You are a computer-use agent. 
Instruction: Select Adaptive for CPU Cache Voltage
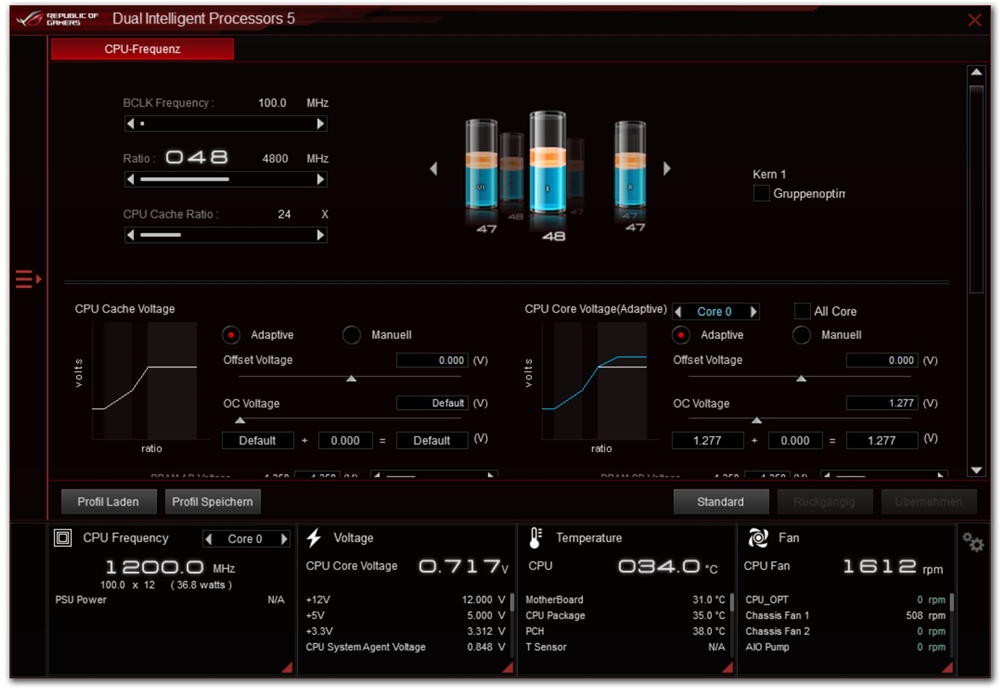(231, 335)
